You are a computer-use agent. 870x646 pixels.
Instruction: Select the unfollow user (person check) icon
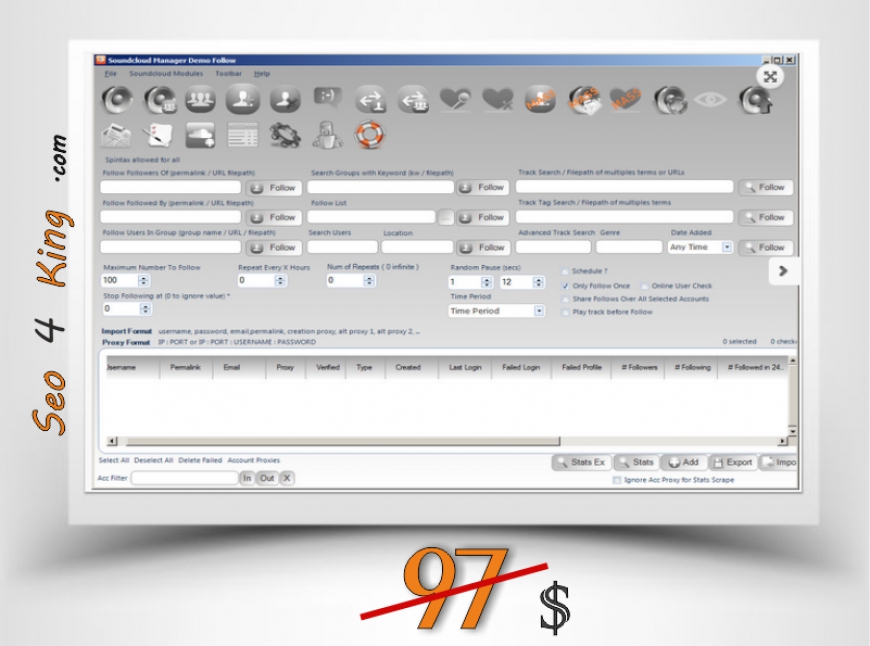click(x=285, y=100)
